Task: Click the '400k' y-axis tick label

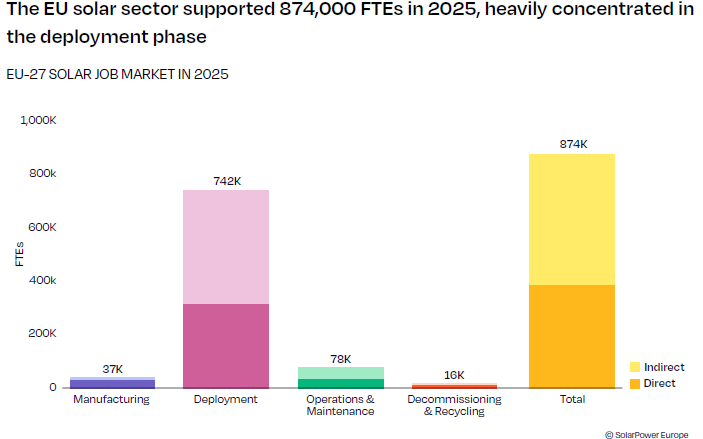Action: coord(43,280)
